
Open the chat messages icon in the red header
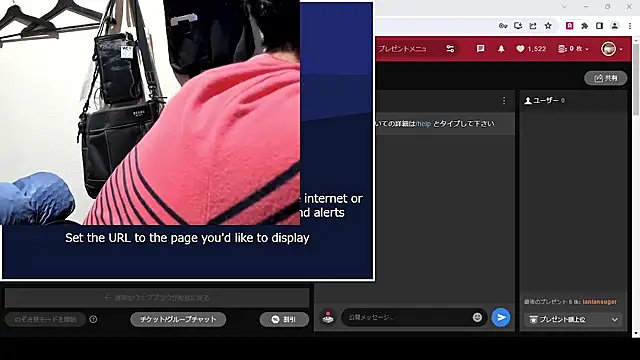coord(480,49)
